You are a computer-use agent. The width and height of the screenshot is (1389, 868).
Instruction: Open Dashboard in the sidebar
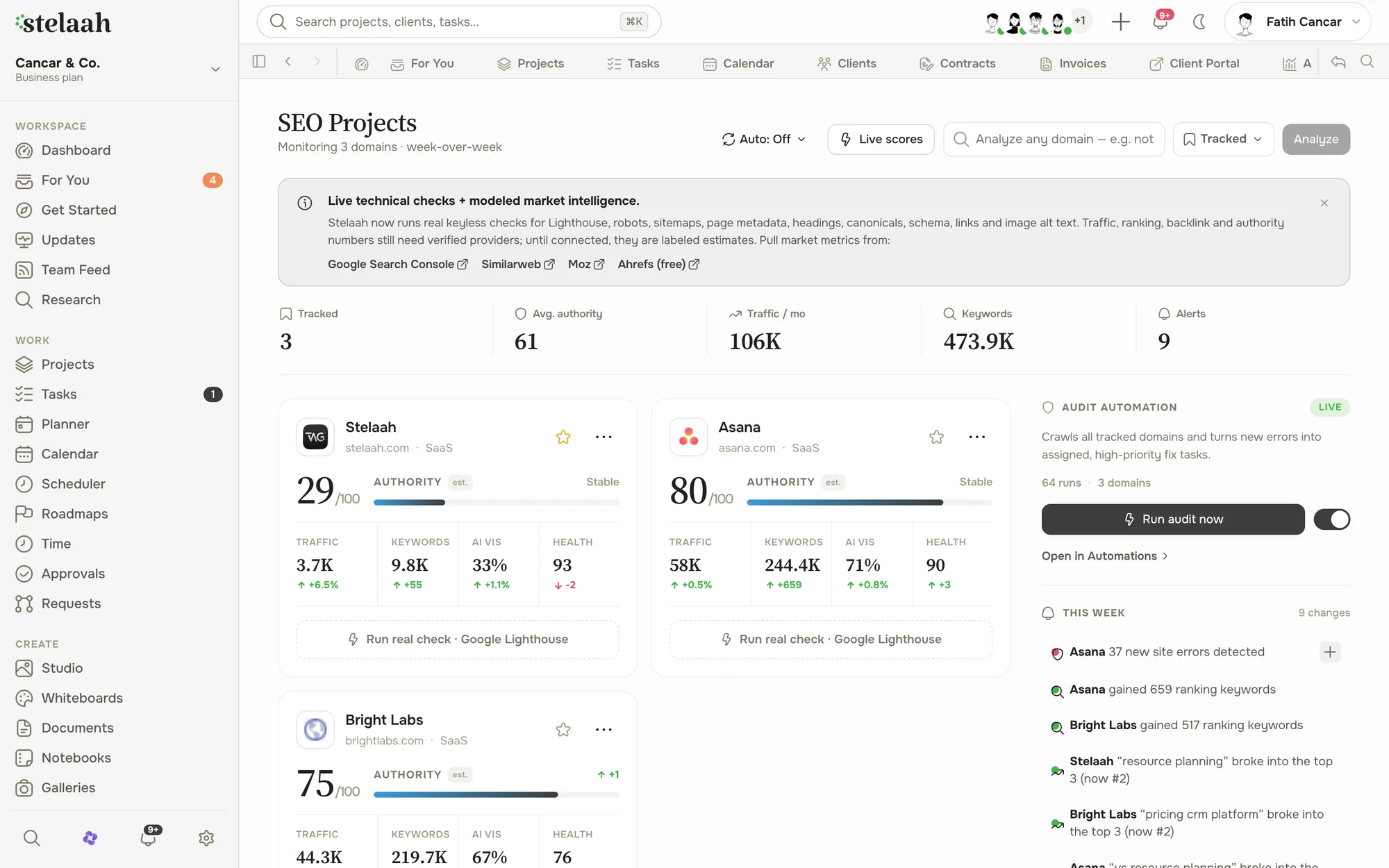[119, 151]
